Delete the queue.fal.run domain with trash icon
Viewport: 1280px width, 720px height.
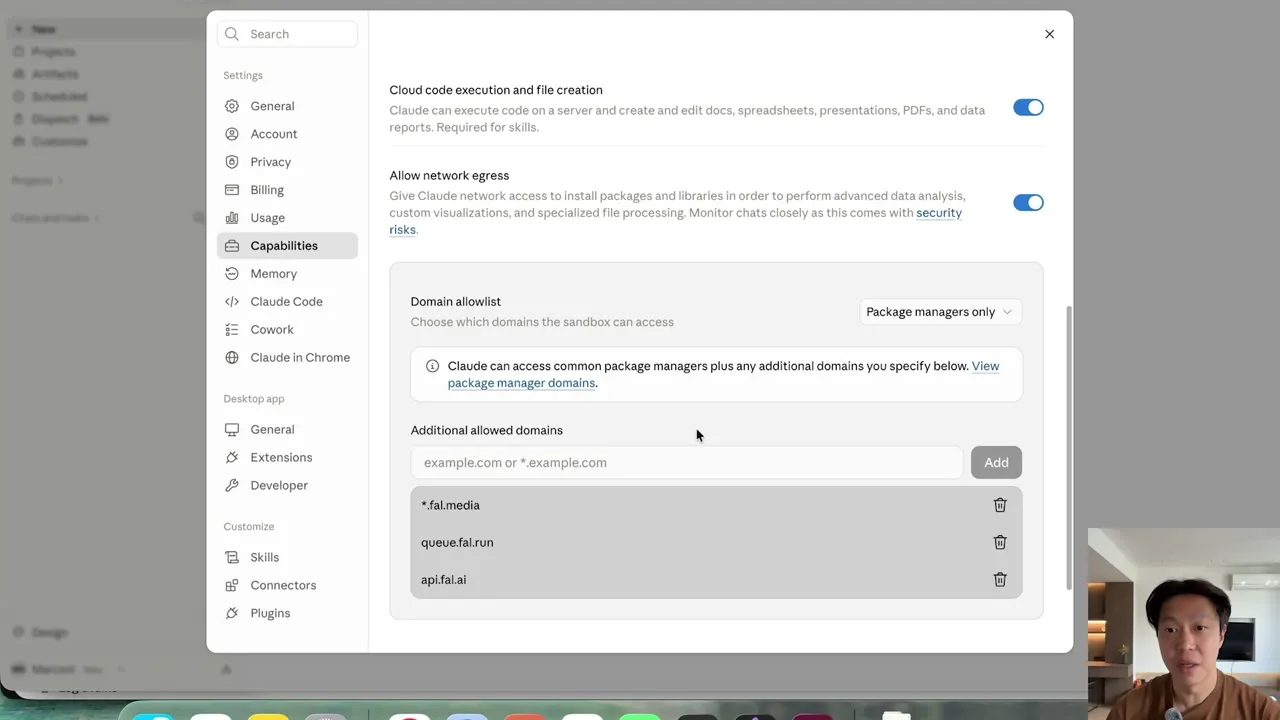point(1000,542)
